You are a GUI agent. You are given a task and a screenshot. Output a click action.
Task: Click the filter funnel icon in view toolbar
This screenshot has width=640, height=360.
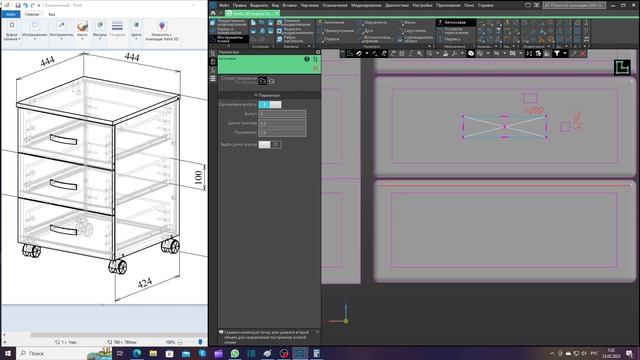(557, 53)
